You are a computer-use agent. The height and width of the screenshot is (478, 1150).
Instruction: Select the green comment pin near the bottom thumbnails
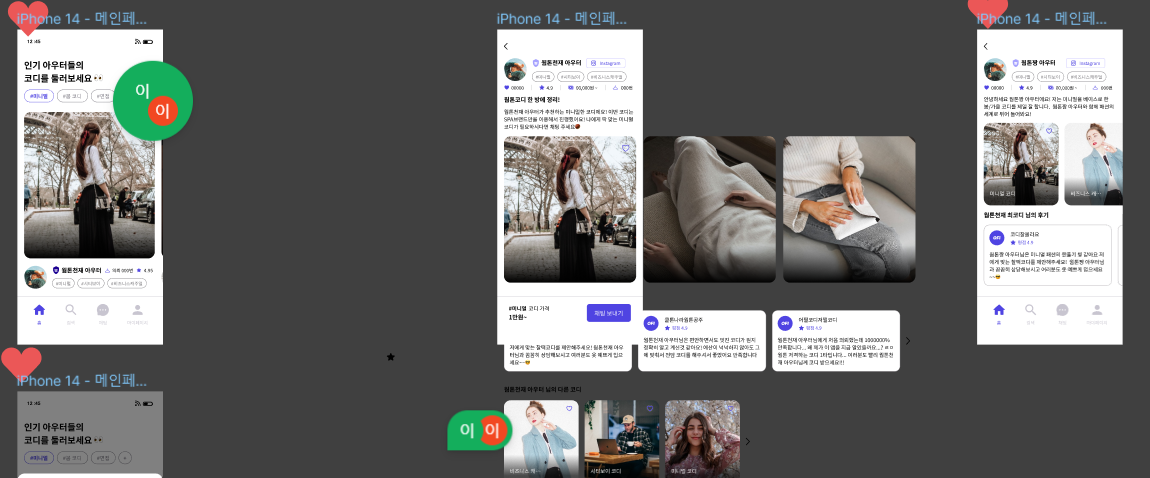(x=478, y=430)
